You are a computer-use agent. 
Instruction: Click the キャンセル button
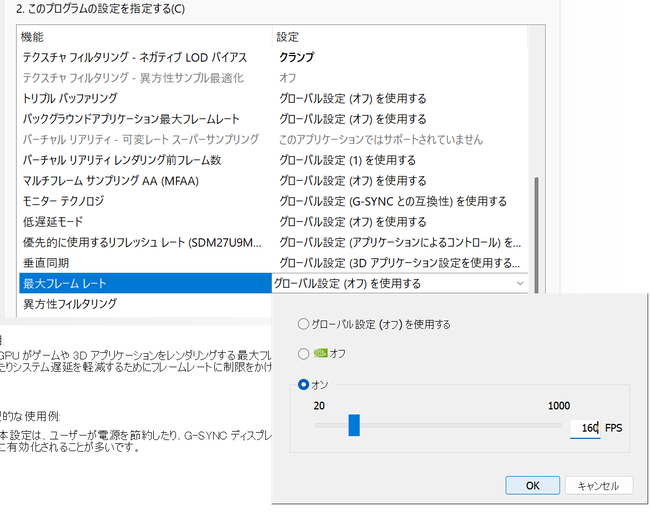[599, 486]
